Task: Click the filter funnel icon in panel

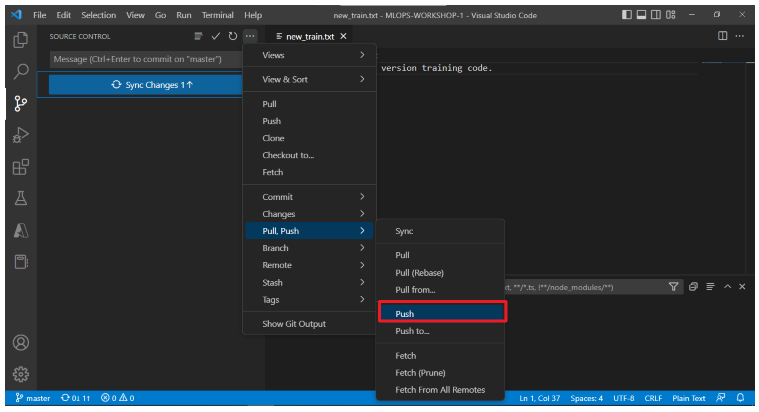Action: tap(673, 287)
